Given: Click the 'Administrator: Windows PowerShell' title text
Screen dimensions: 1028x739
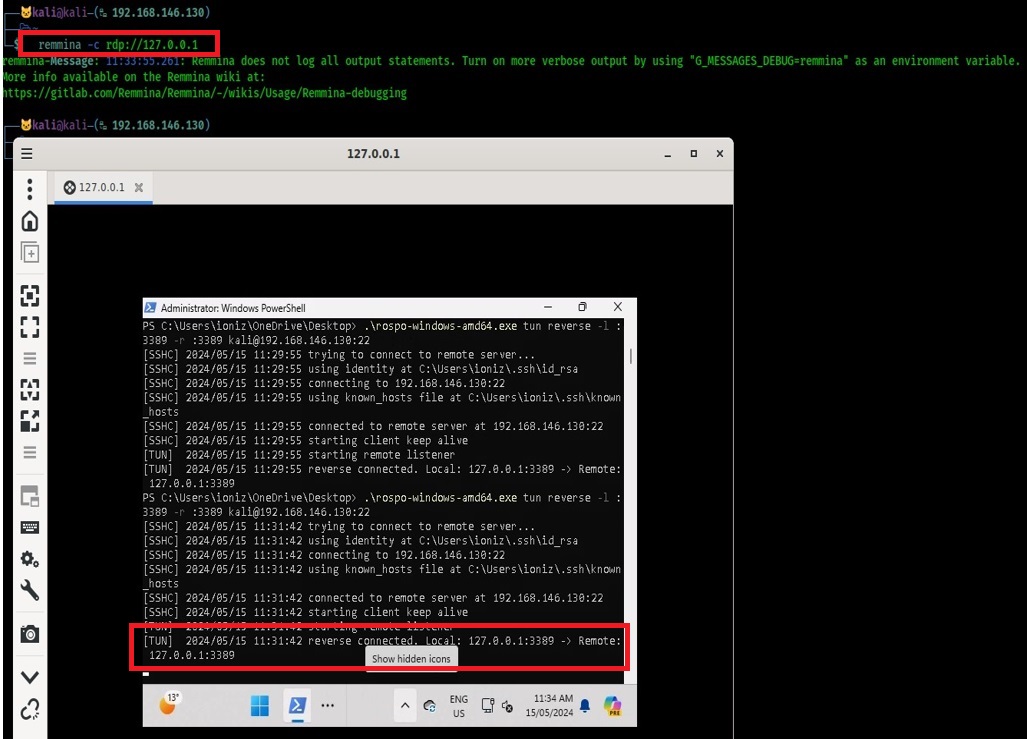Looking at the screenshot, I should 233,308.
